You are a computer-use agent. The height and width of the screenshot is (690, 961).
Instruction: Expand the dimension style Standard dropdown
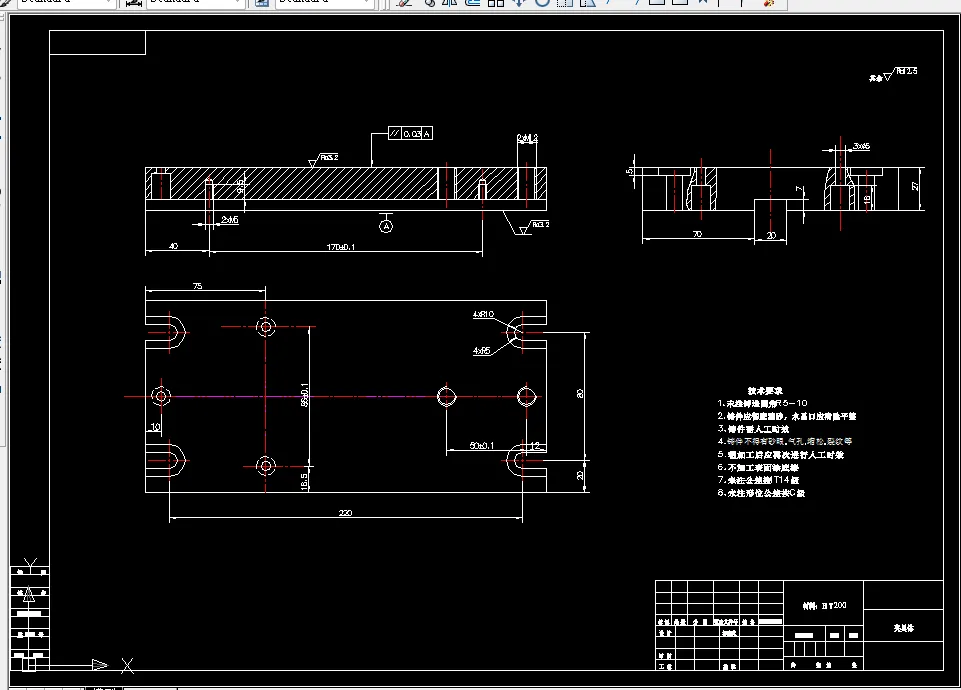tap(195, 2)
